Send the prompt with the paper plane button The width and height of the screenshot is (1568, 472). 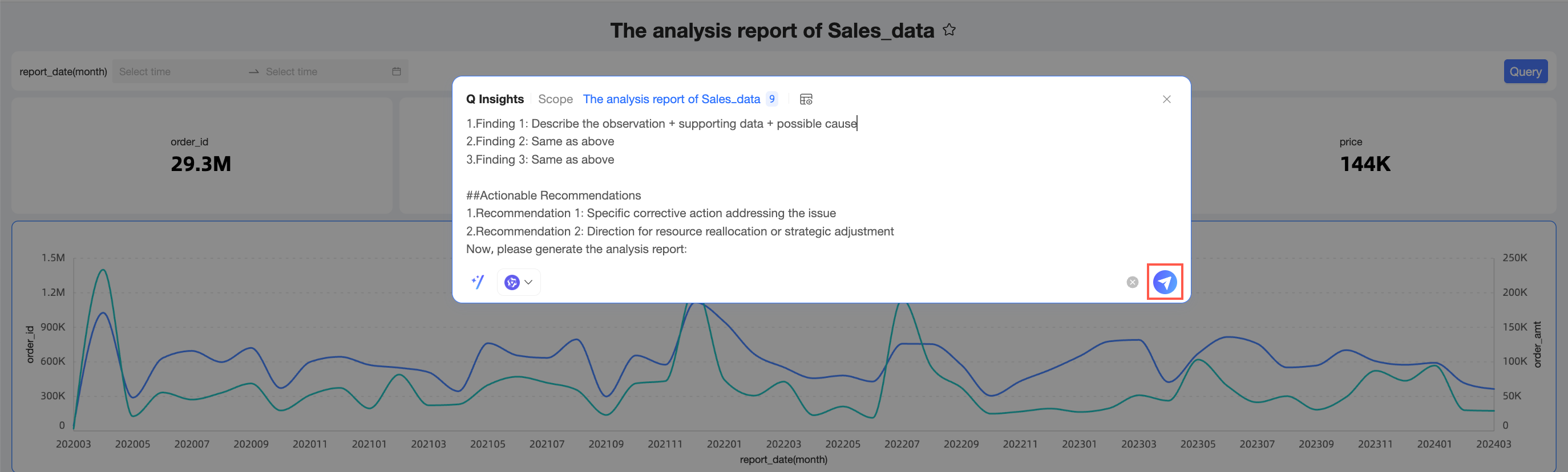1164,282
